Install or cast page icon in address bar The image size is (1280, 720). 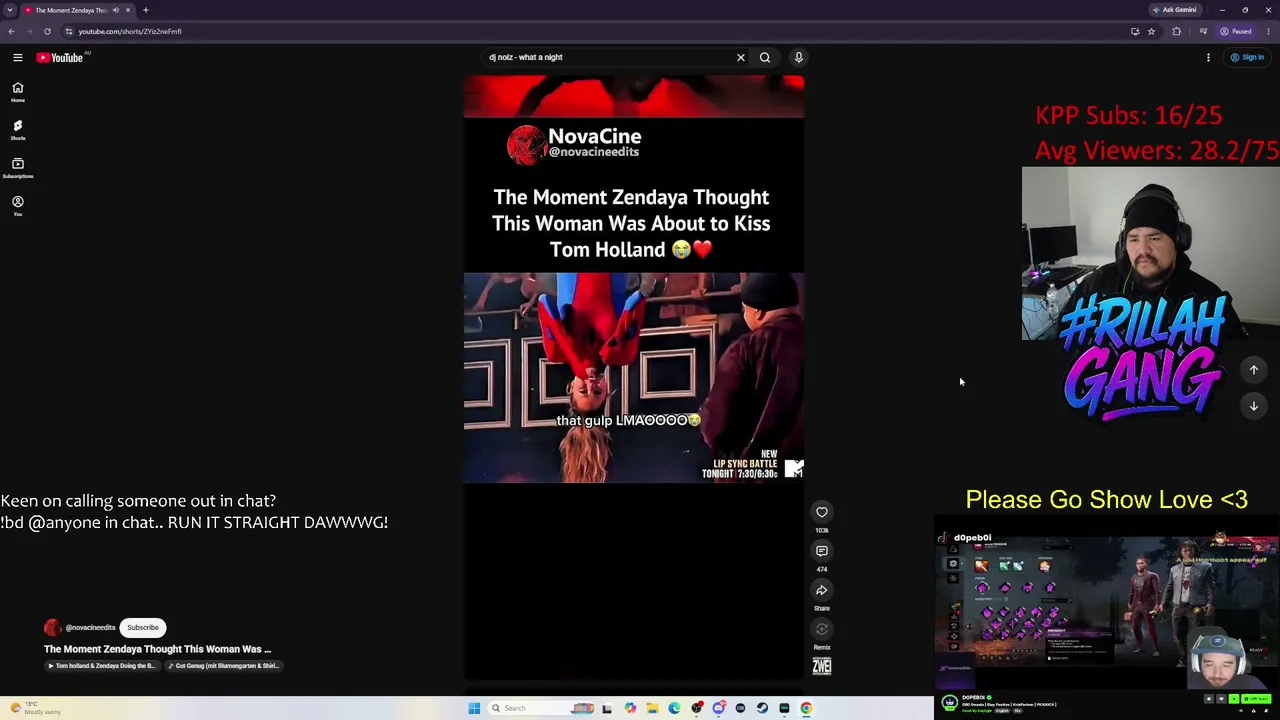click(1135, 31)
